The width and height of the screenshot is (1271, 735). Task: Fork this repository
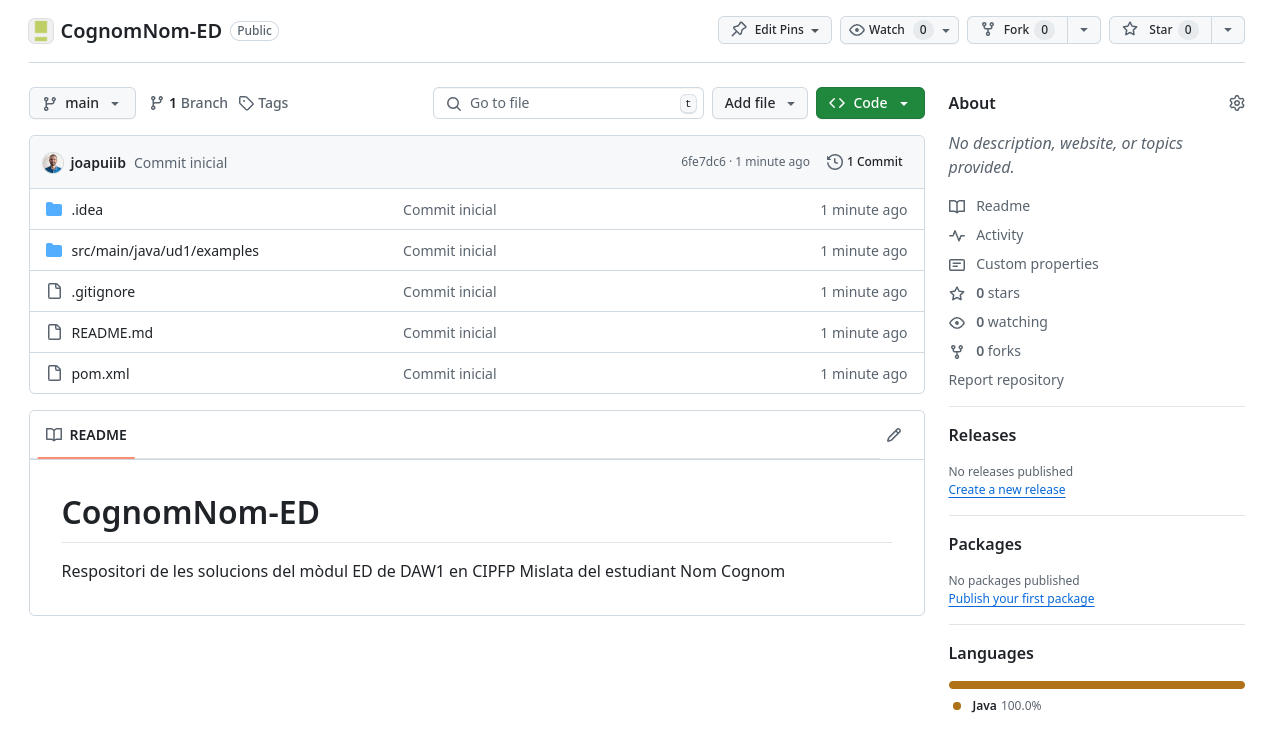(x=1018, y=30)
